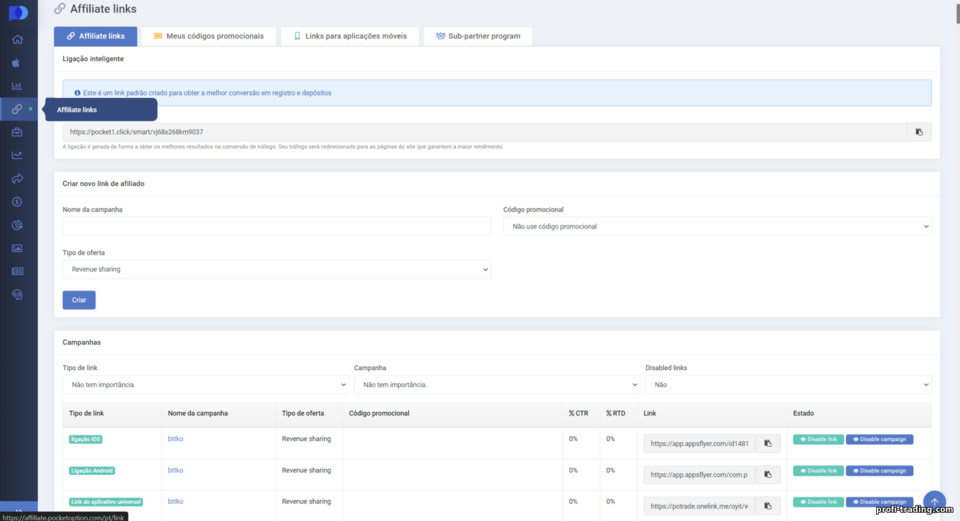Screen dimensions: 960x521
Task: Click the smart link URL field
Action: (484, 132)
